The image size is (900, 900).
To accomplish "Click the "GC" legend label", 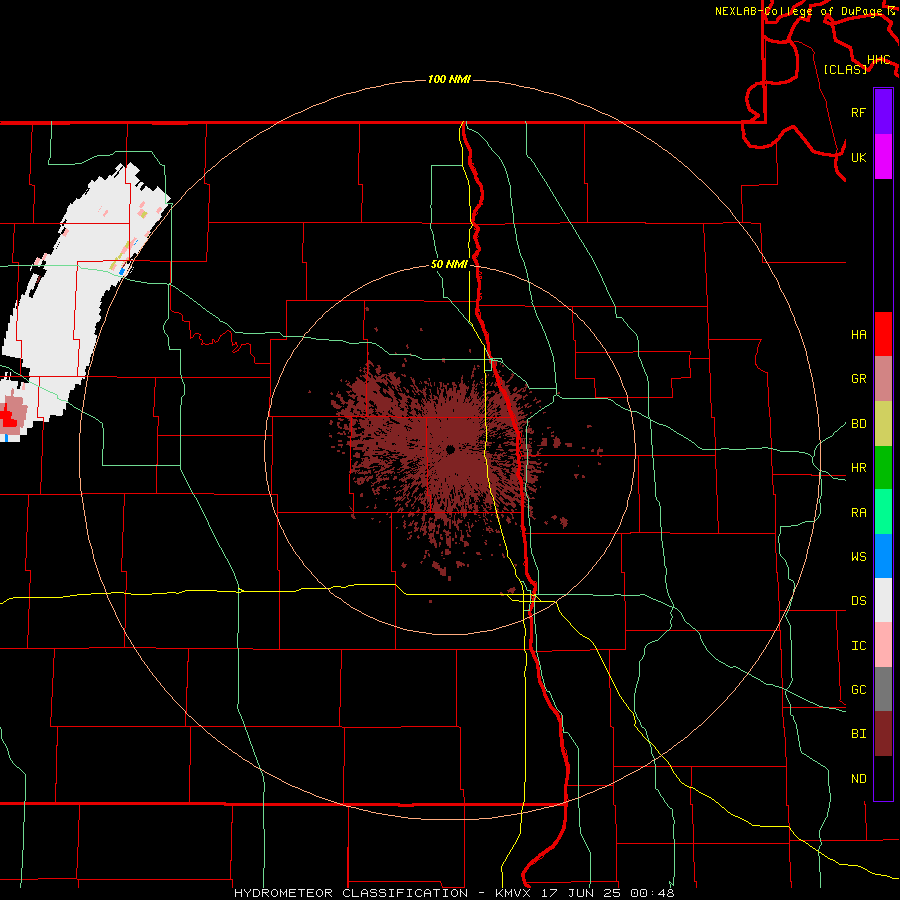I will (858, 690).
